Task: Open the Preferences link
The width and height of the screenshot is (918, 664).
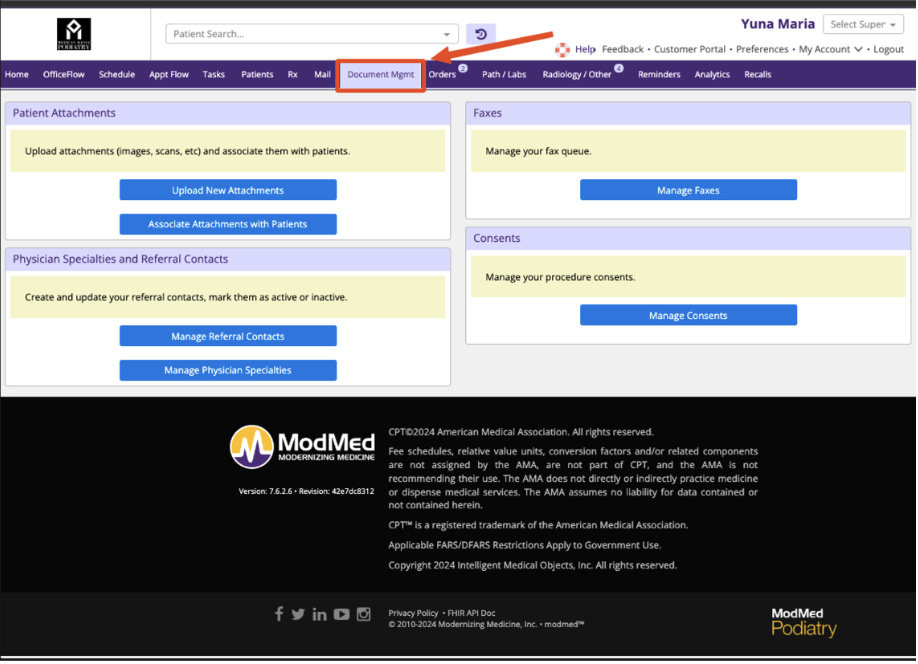Action: click(x=762, y=49)
